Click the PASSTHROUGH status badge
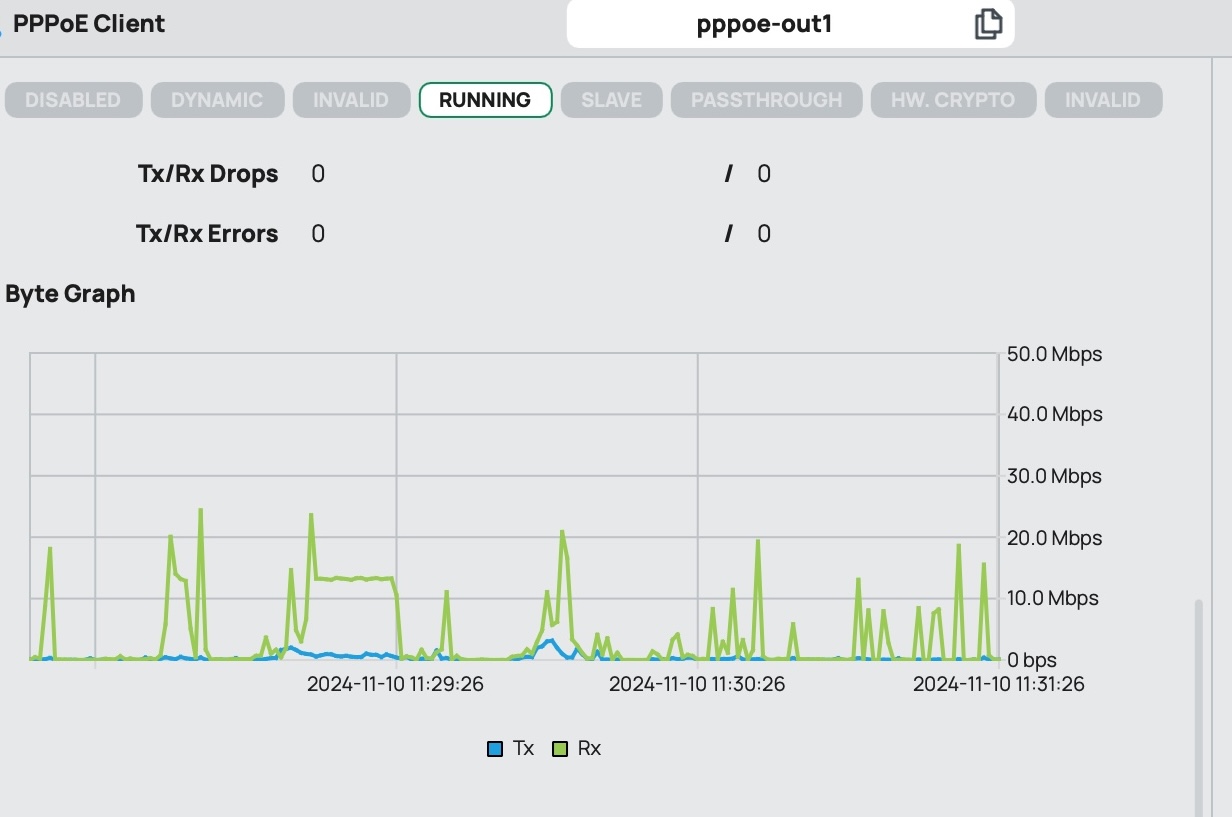Image resolution: width=1232 pixels, height=817 pixels. click(766, 100)
